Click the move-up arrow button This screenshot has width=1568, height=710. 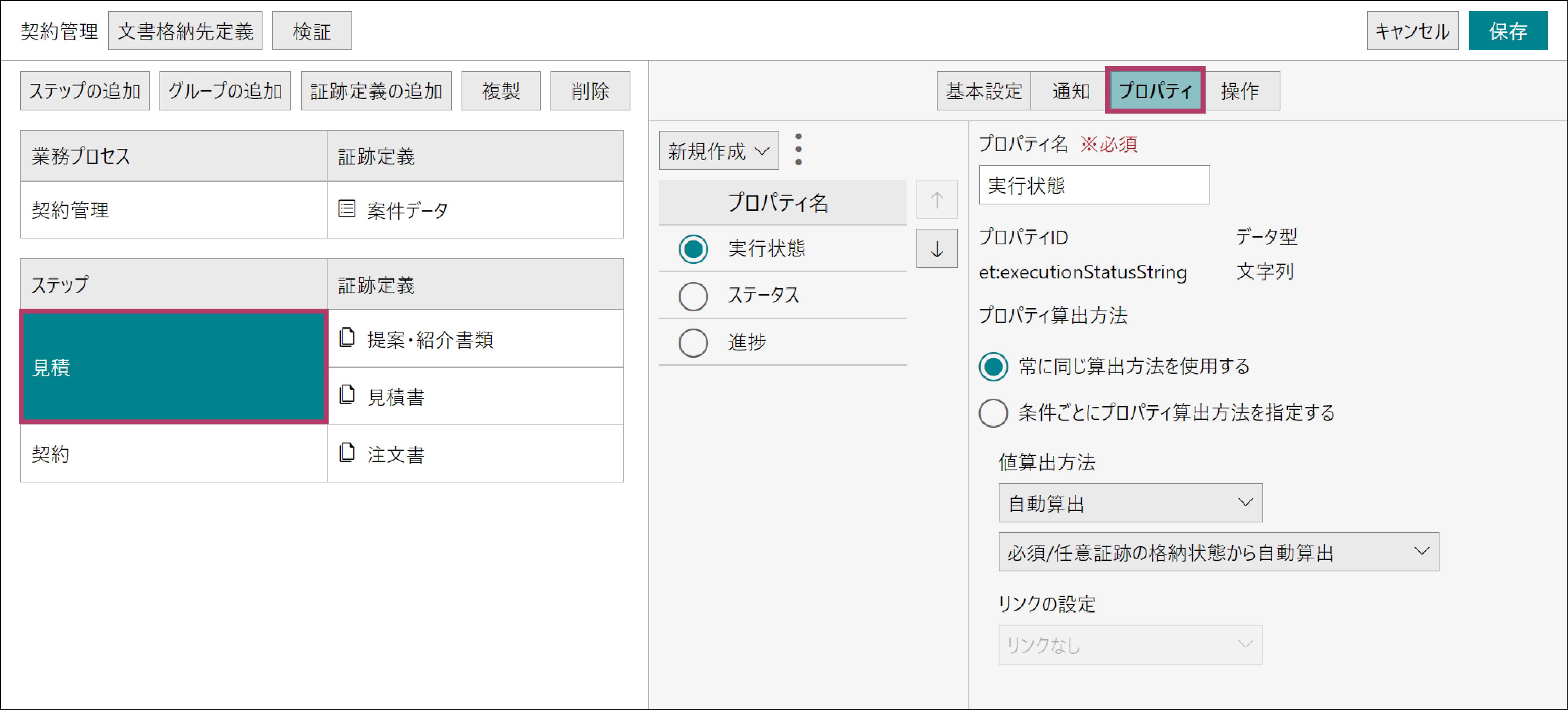936,200
